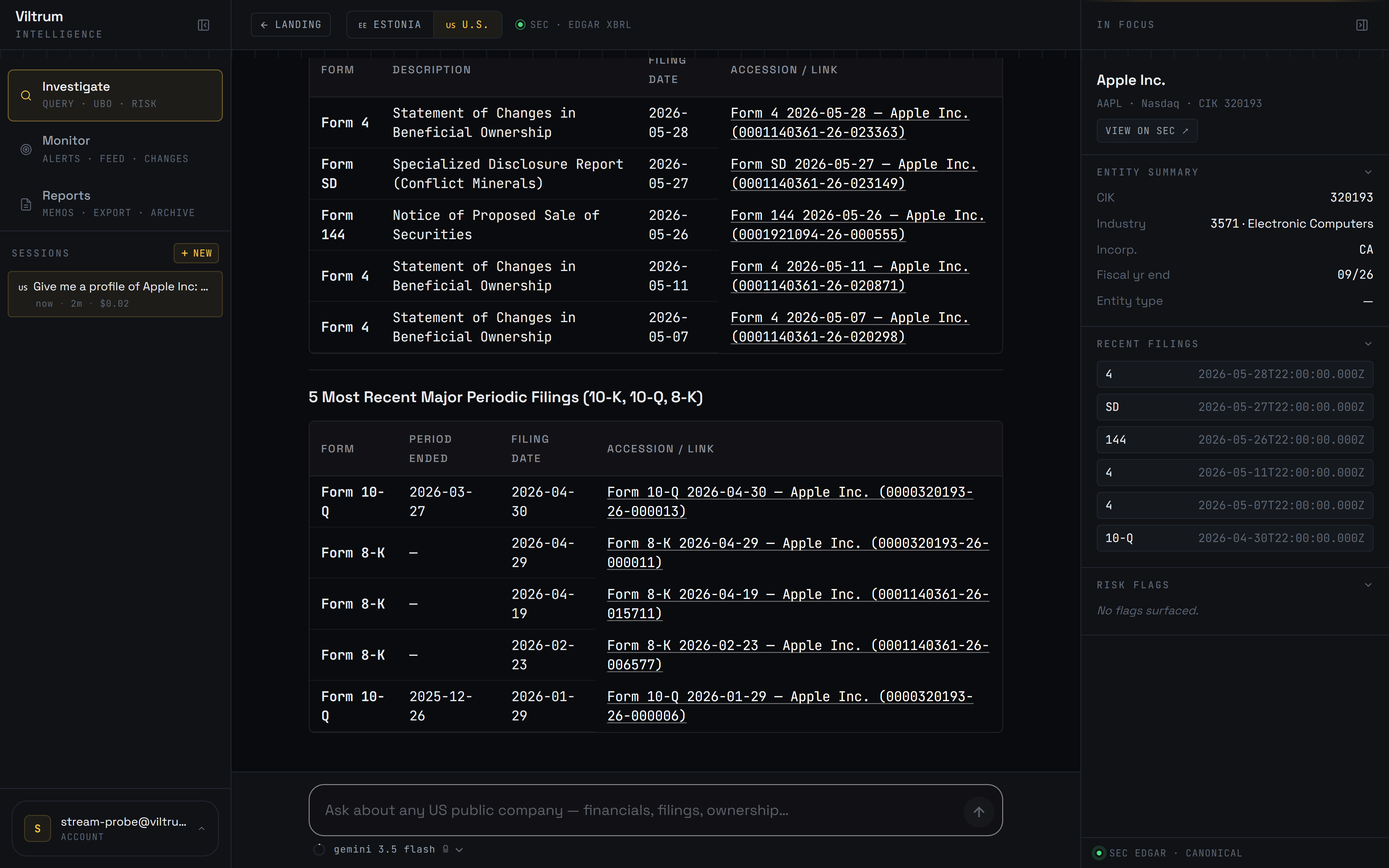Collapse the left sidebar panel icon
This screenshot has width=1389, height=868.
pos(203,25)
